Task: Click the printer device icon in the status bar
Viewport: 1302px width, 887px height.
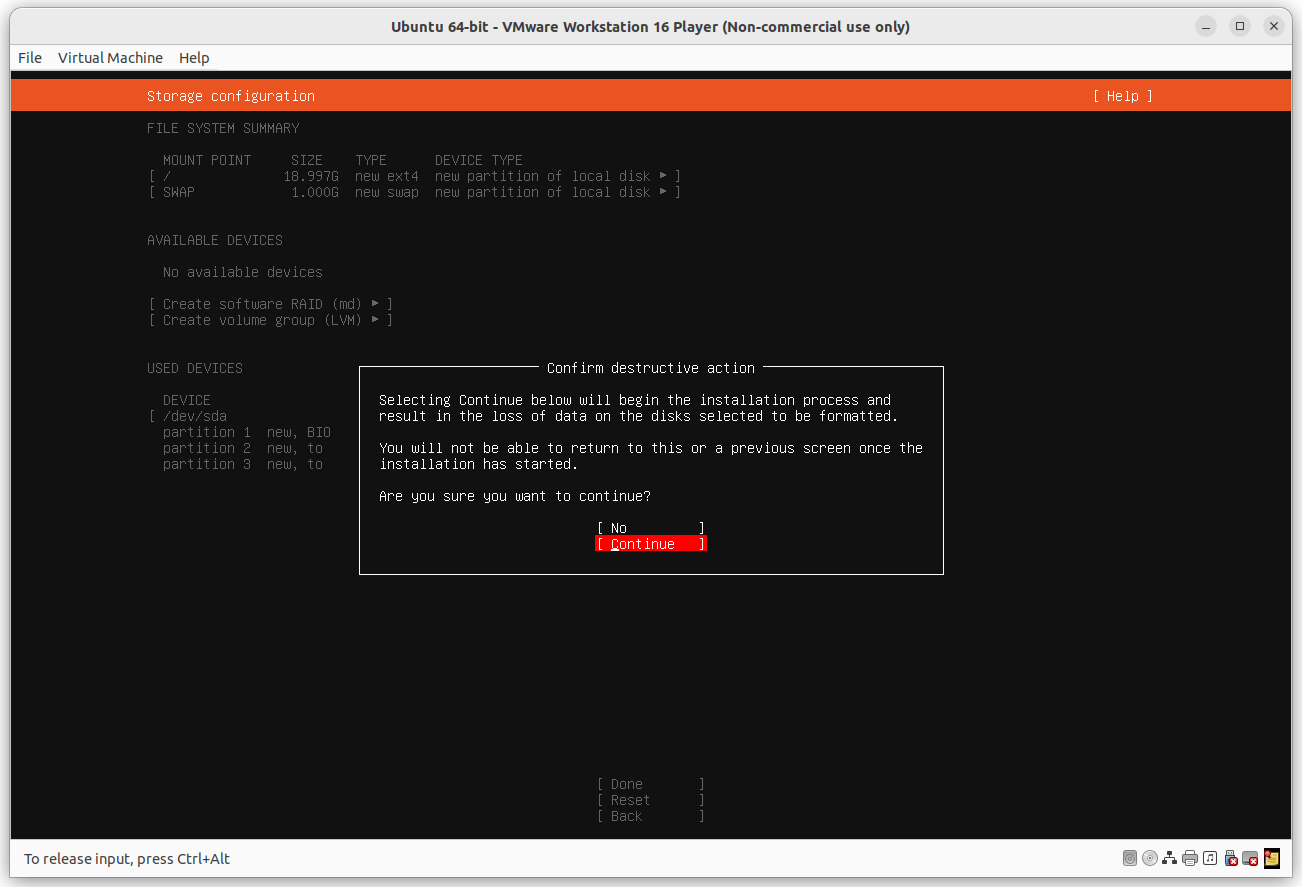Action: (1190, 858)
